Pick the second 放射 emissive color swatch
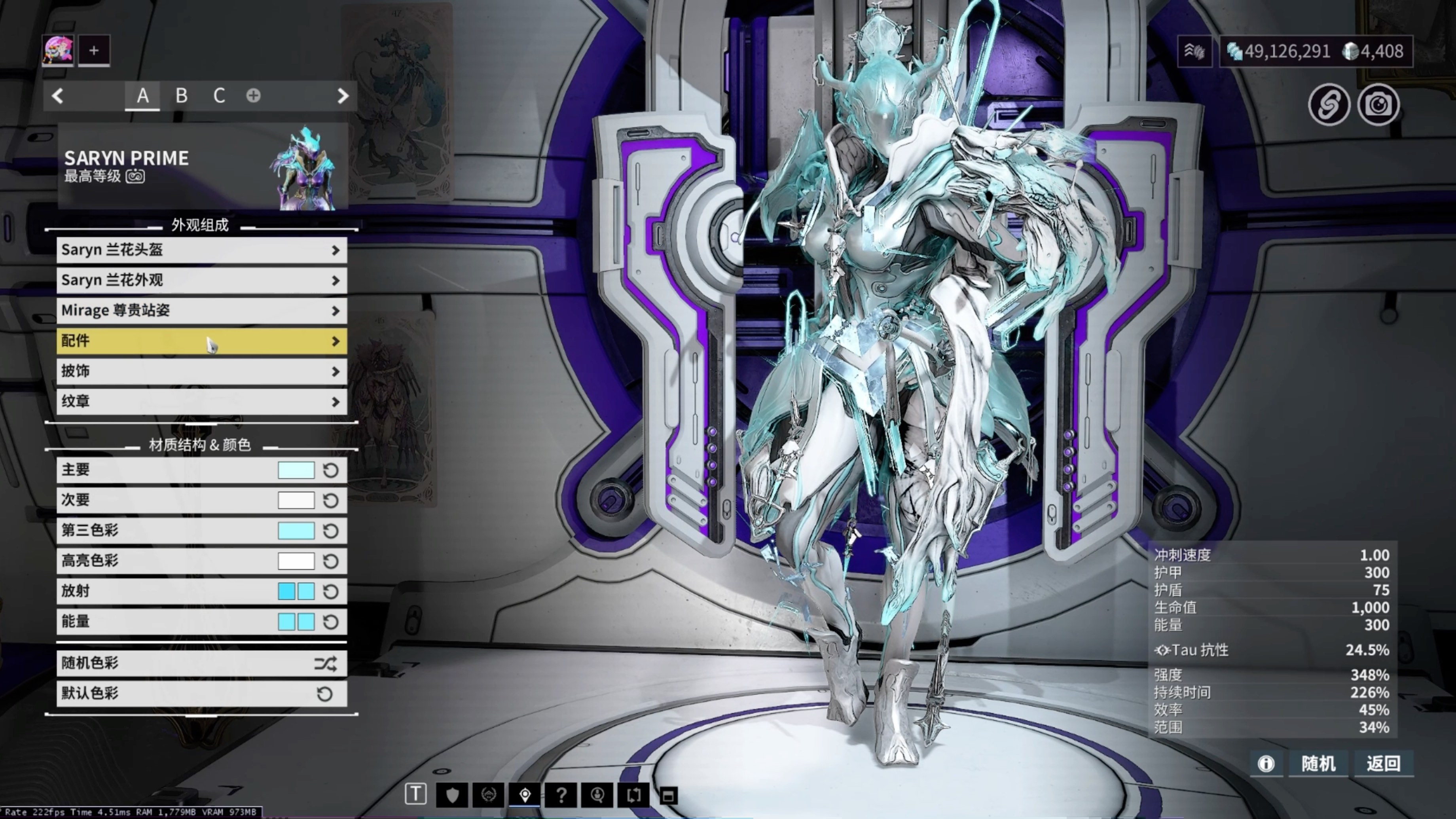Screen dimensions: 1456x819 (x=306, y=591)
